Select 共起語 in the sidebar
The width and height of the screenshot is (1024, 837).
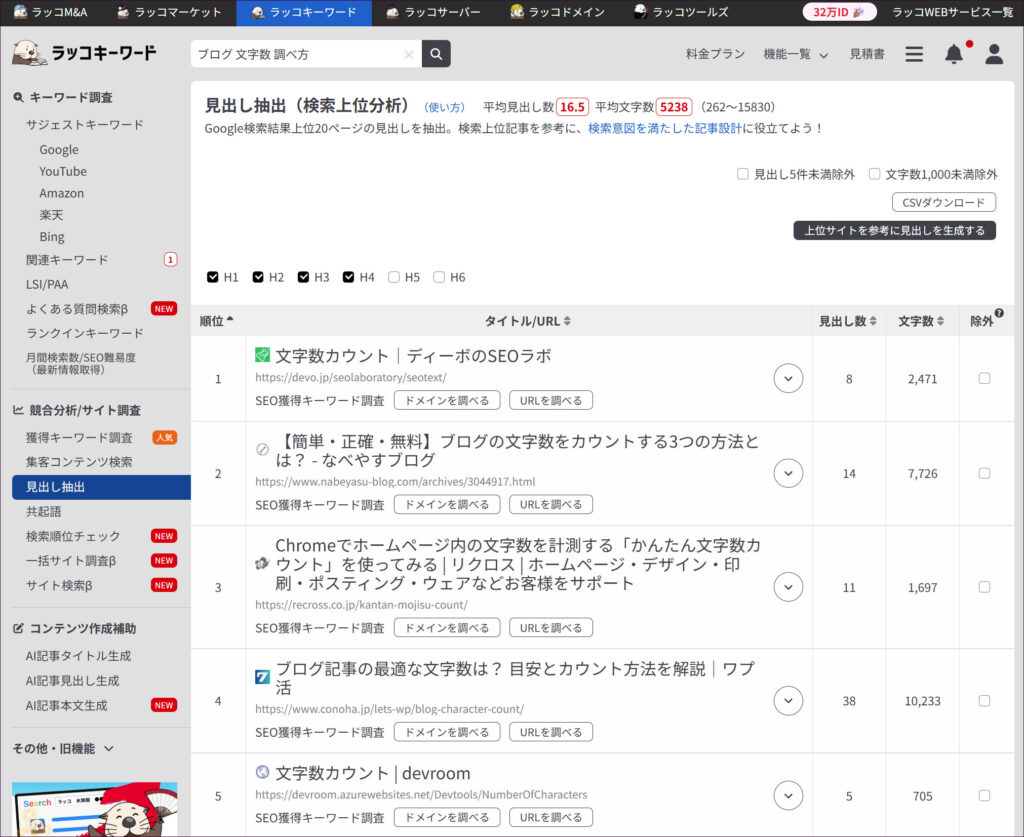click(x=44, y=511)
